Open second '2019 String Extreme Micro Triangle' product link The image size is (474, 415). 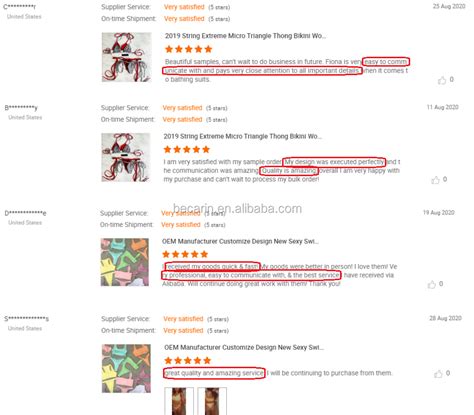[243, 136]
